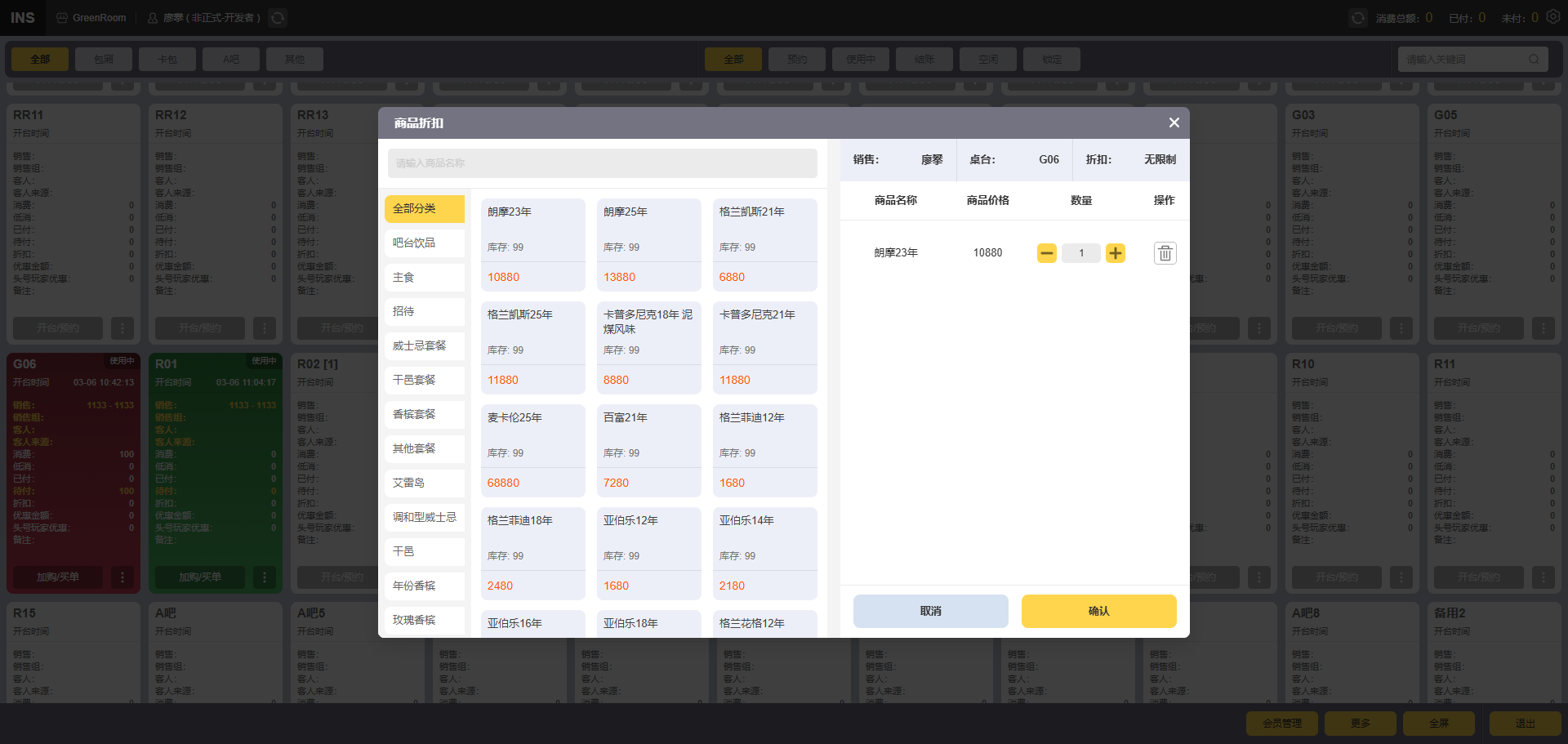Add 麦卡伦25年 product card
The image size is (1568, 744).
click(533, 451)
